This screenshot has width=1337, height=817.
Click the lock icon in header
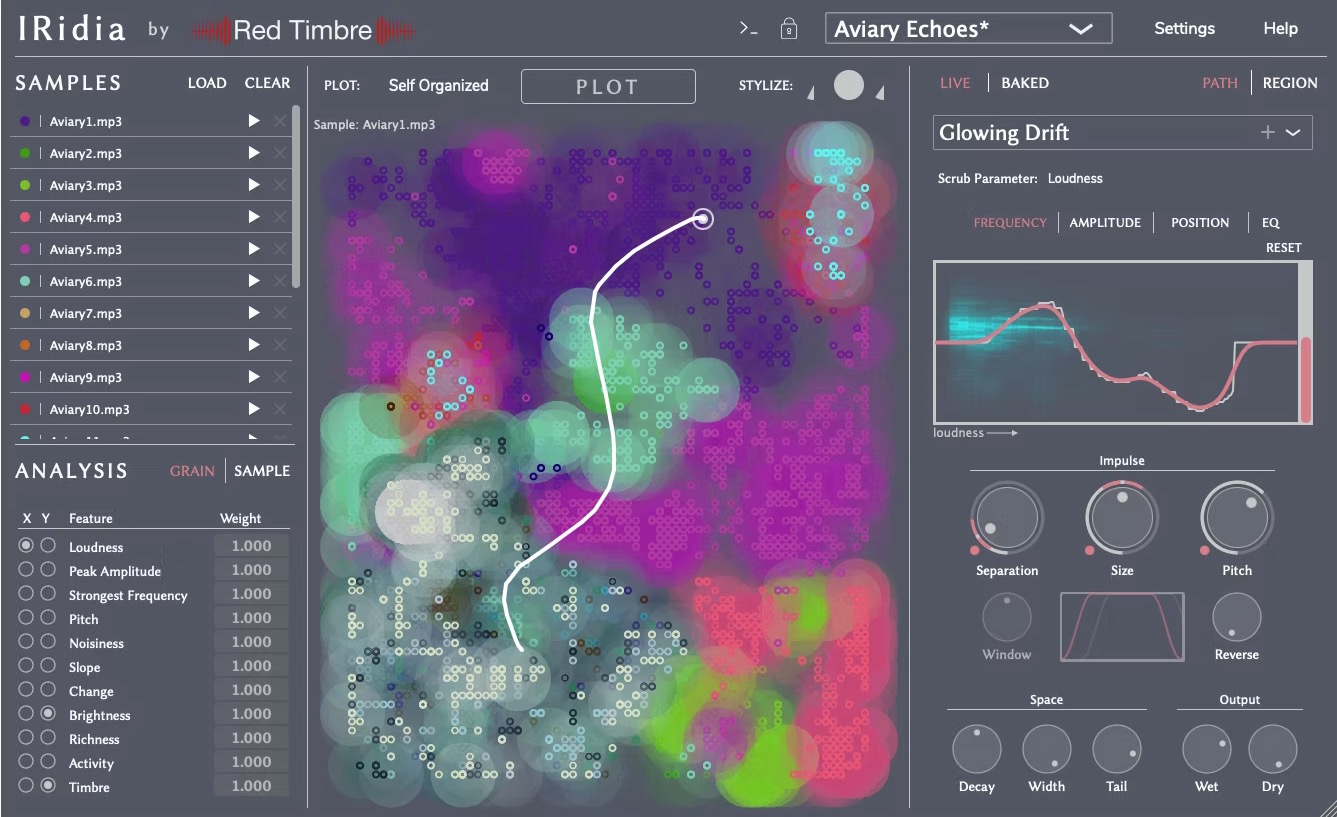(789, 29)
